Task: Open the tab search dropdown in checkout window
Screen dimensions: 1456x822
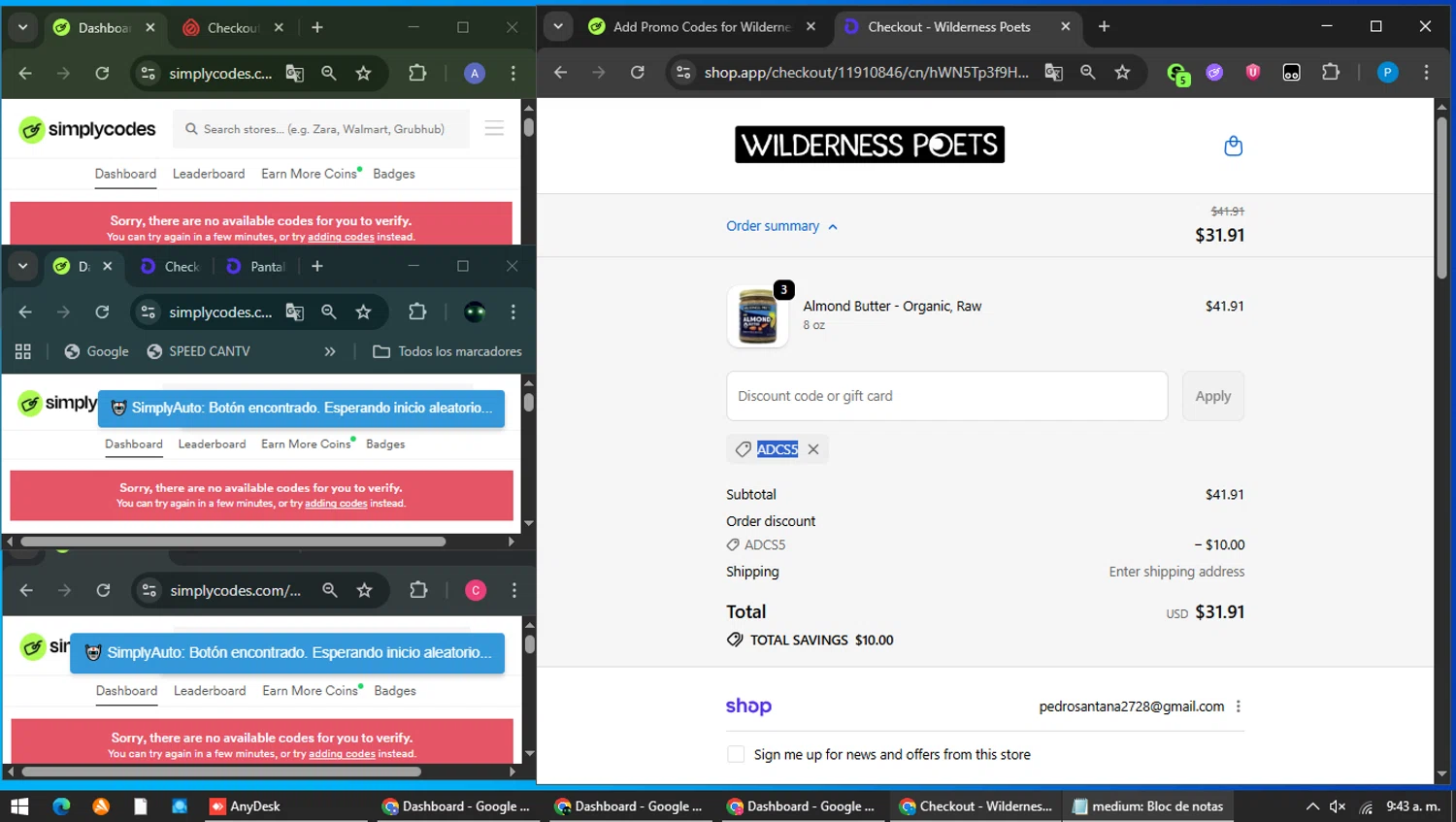Action: pyautogui.click(x=558, y=26)
